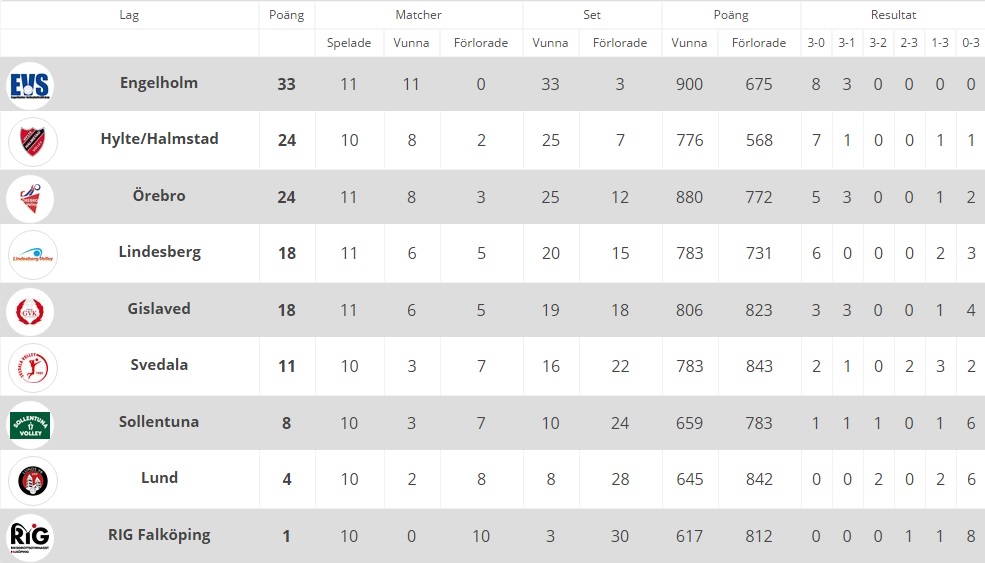Screen dimensions: 985x563
Task: Click the RIG Falköping team name
Action: pos(159,535)
